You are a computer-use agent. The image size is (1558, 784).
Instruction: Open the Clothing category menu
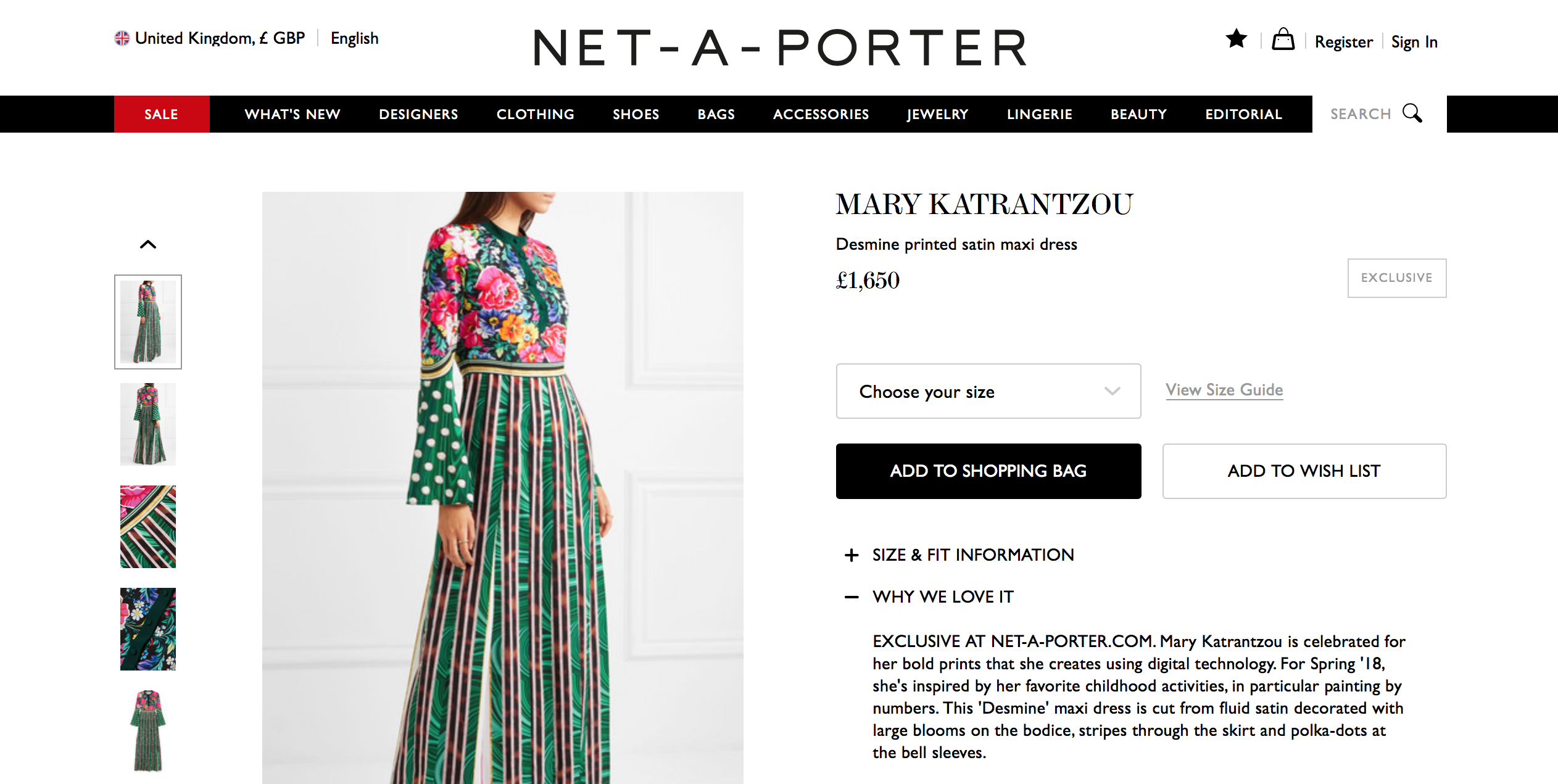(x=535, y=114)
